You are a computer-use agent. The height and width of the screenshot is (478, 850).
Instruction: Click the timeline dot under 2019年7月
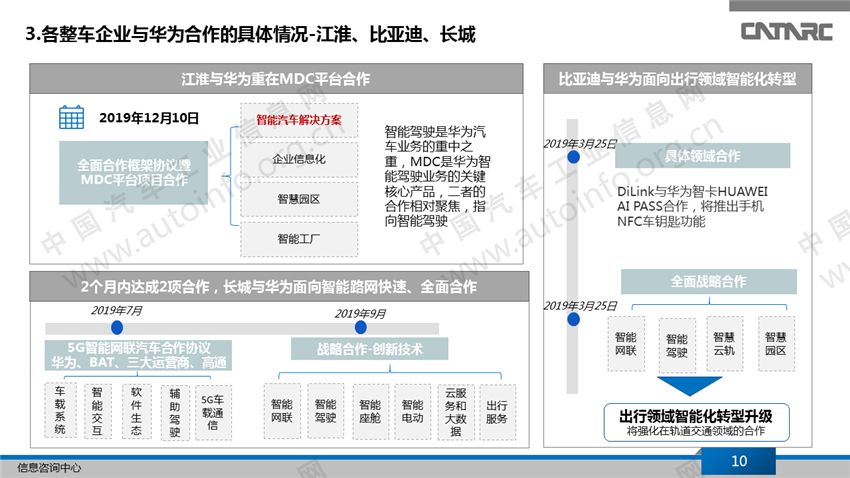point(117,327)
